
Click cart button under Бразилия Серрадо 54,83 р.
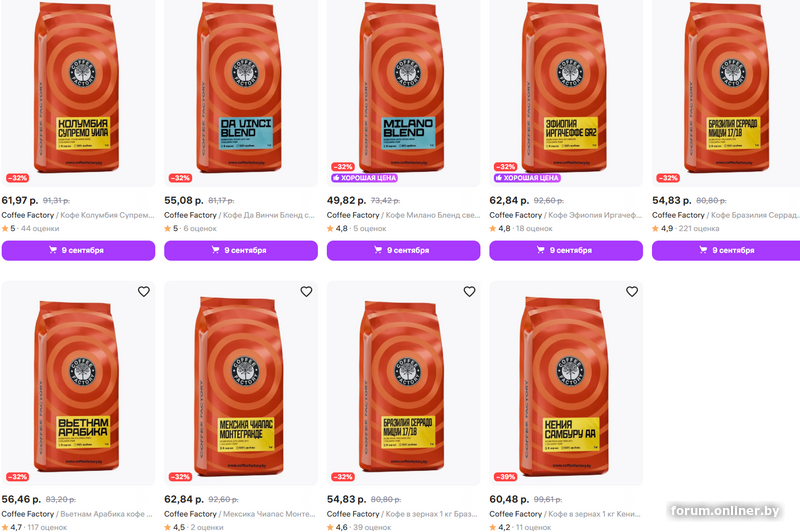coord(726,250)
